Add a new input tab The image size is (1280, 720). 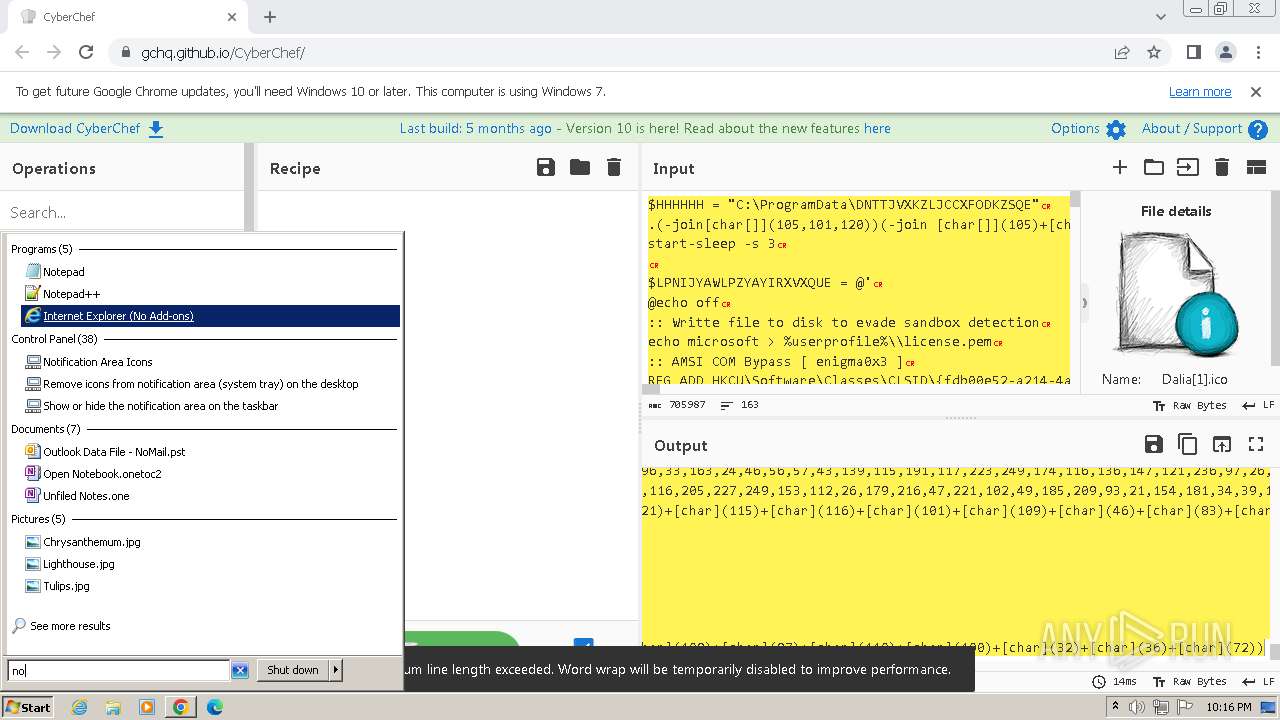coord(1120,167)
